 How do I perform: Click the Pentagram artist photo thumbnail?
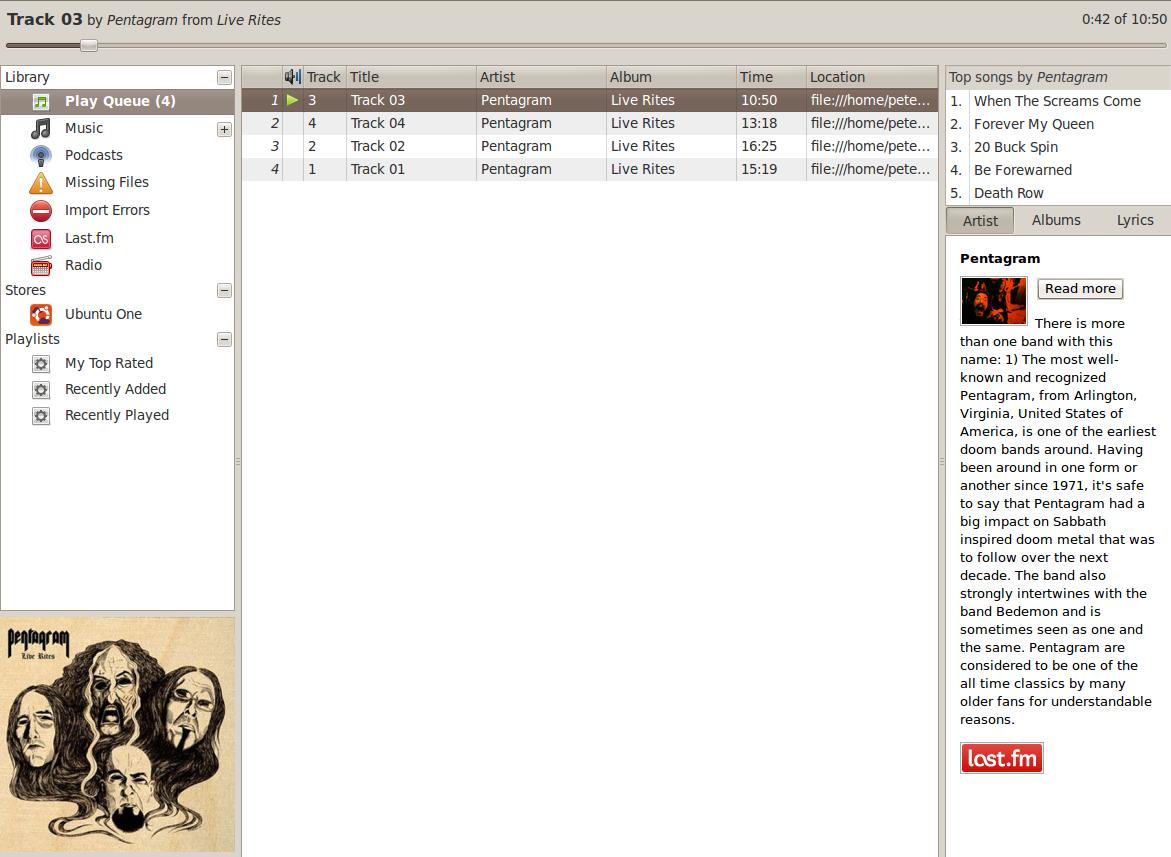pyautogui.click(x=993, y=301)
